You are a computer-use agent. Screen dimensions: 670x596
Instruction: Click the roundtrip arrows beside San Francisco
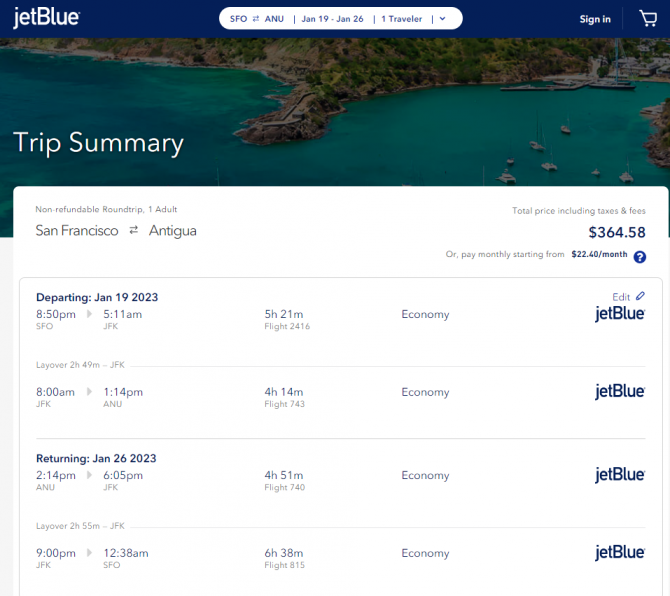coord(134,230)
